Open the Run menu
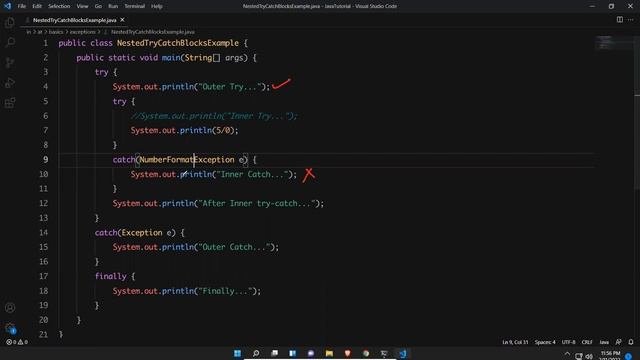 point(113,6)
